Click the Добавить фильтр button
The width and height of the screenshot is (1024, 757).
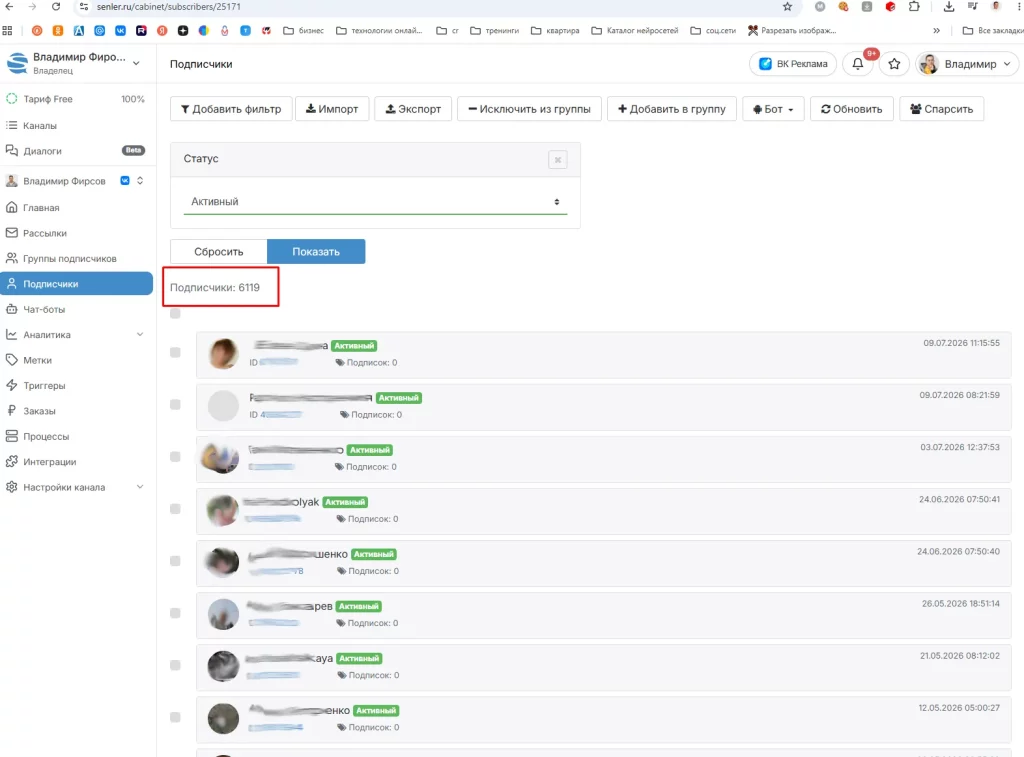[x=231, y=109]
